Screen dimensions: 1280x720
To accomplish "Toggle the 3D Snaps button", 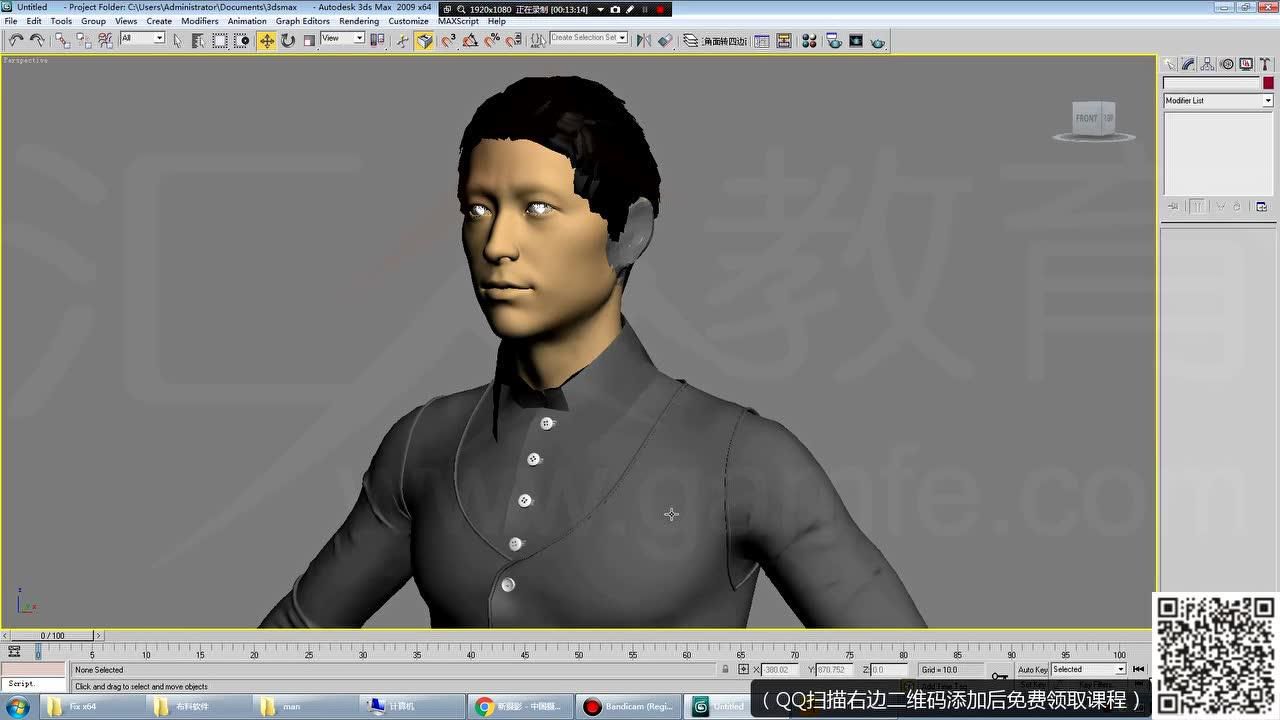I will click(449, 41).
